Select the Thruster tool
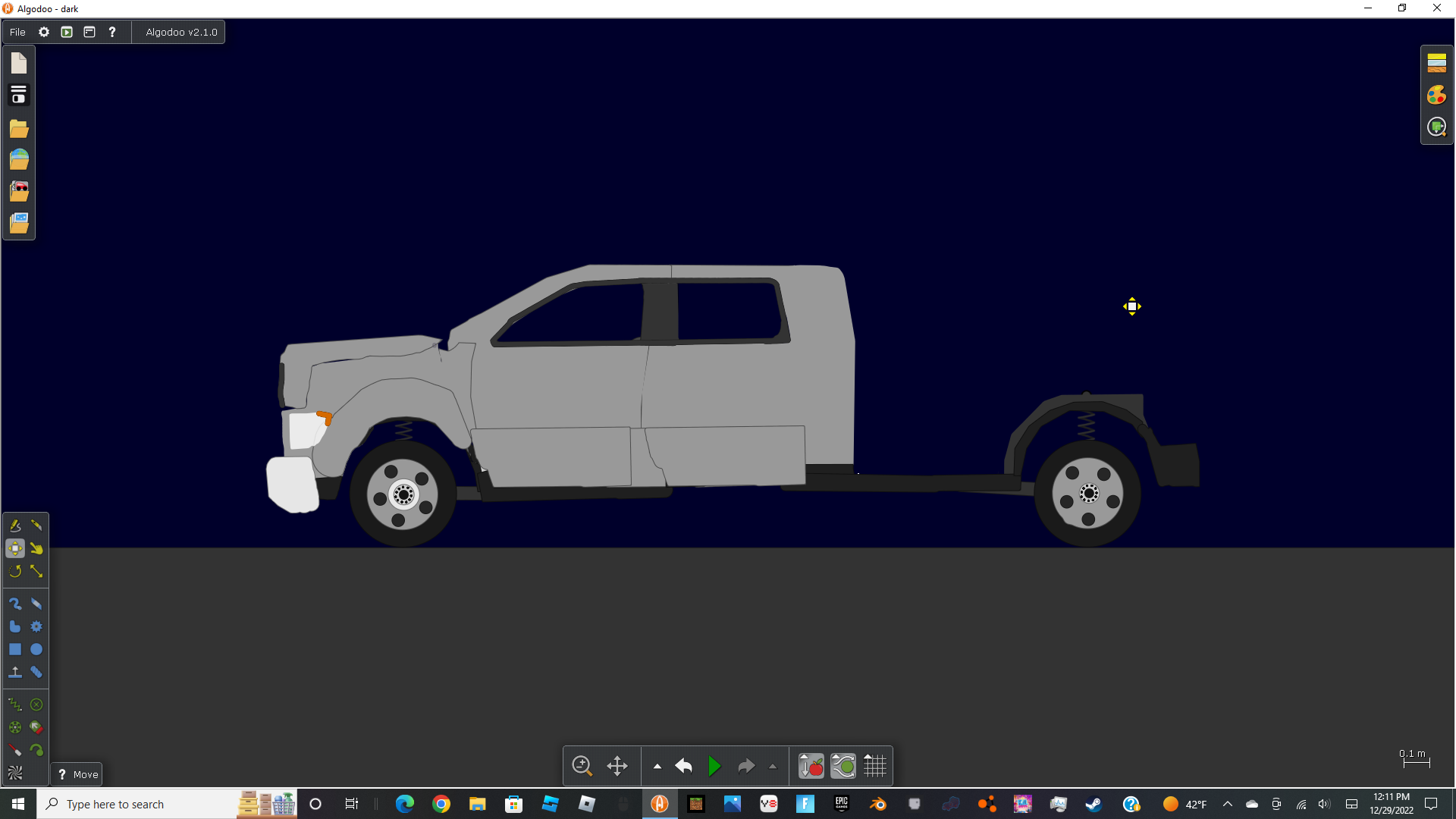Screen dimensions: 1456x819 pos(36,728)
